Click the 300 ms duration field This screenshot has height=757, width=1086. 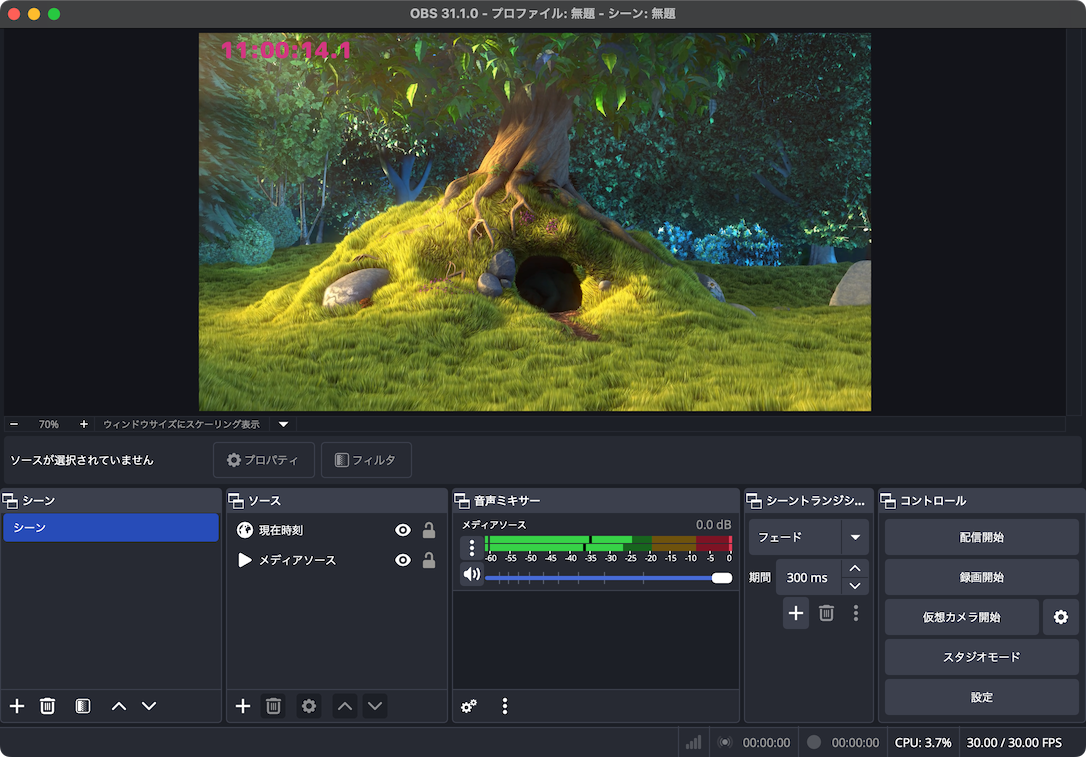point(808,577)
